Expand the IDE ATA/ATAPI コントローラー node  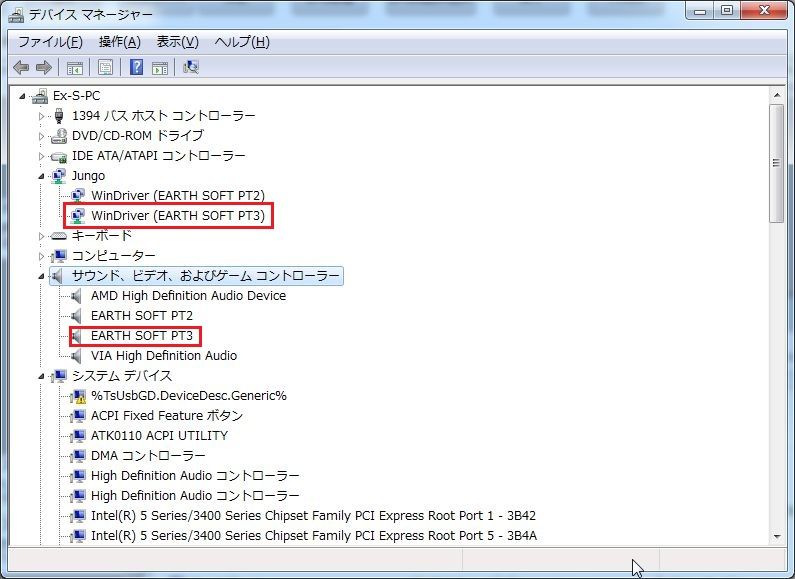(x=42, y=156)
